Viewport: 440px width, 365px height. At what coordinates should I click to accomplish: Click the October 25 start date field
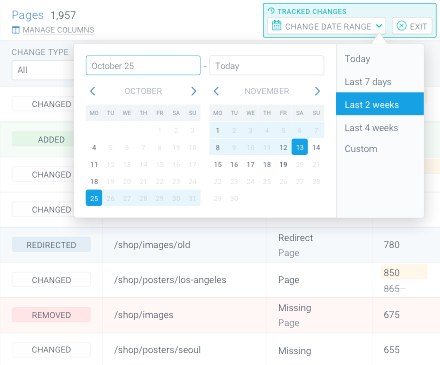pos(143,65)
